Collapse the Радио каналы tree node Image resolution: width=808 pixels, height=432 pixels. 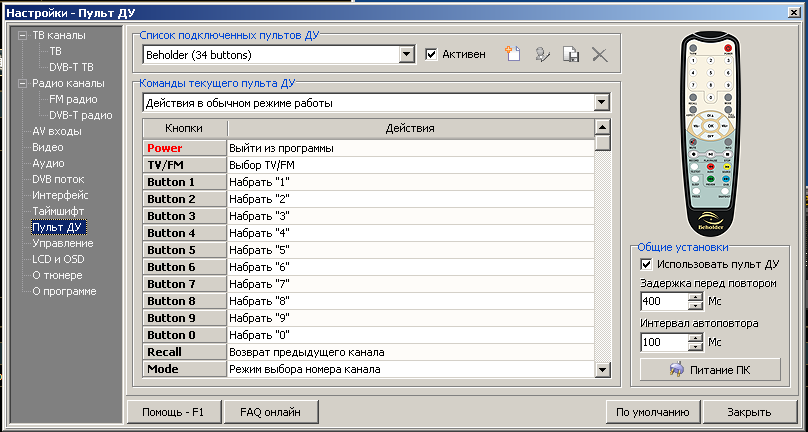[x=23, y=83]
